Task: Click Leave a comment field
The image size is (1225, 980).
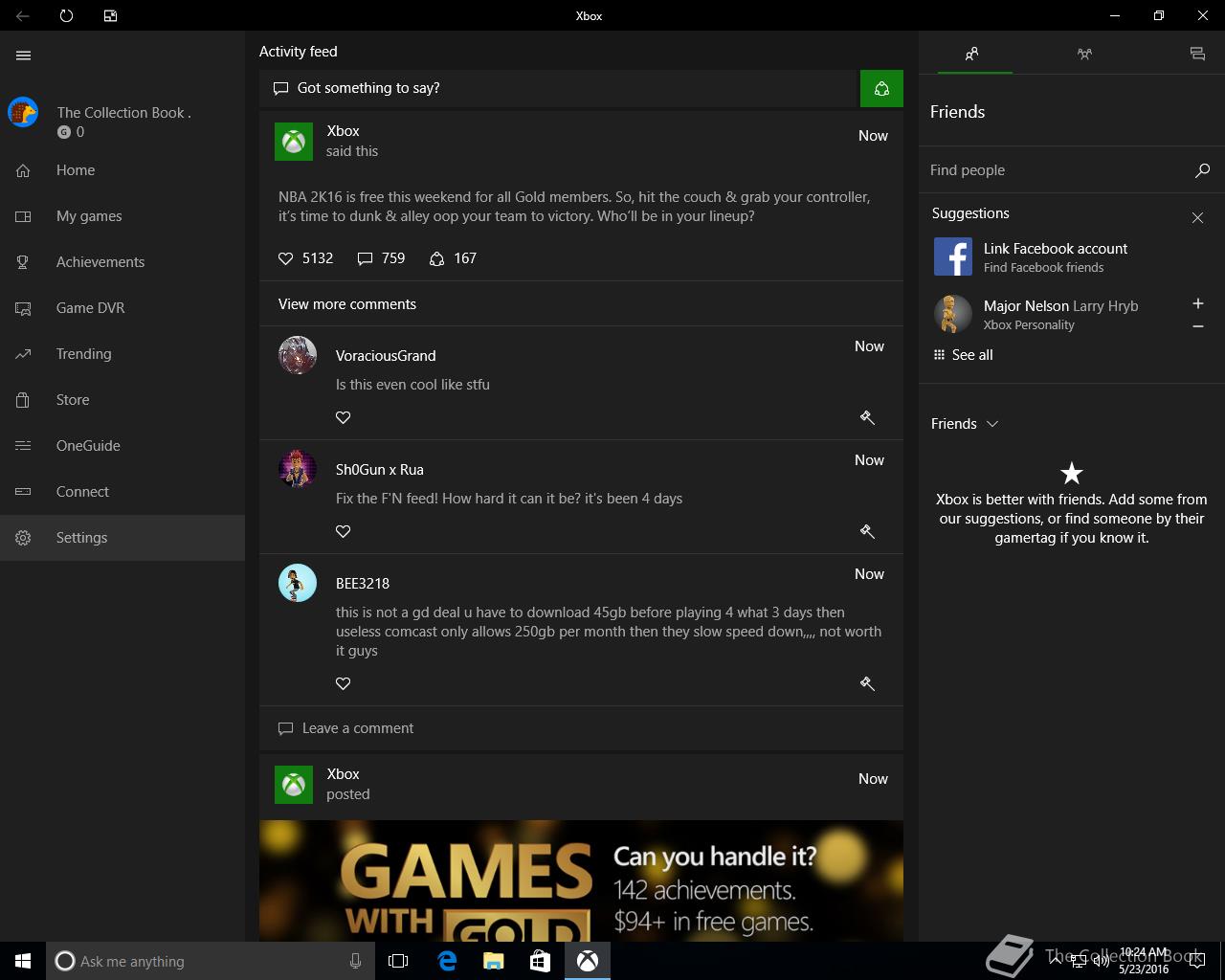Action: pyautogui.click(x=581, y=728)
